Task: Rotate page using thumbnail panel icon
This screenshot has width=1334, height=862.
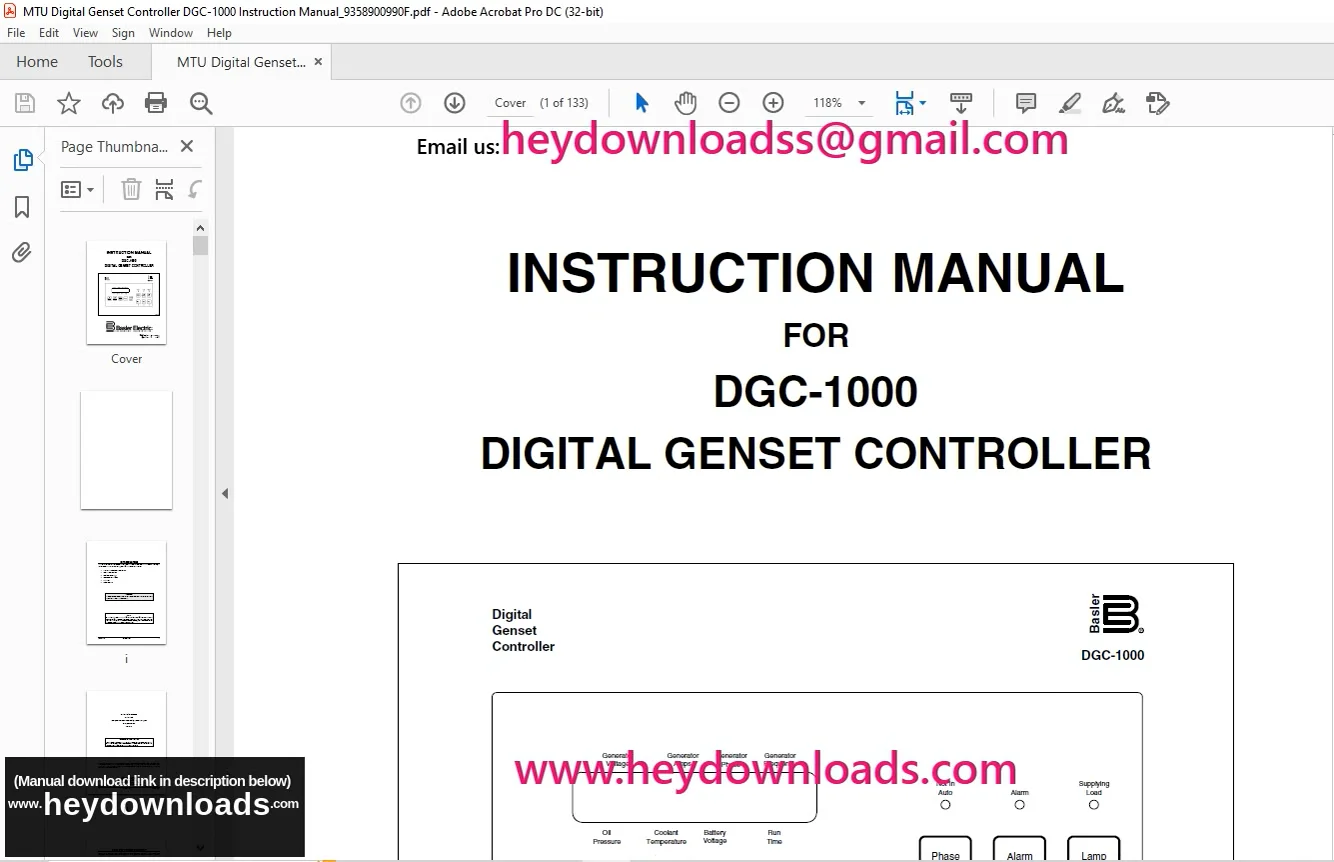Action: 196,189
